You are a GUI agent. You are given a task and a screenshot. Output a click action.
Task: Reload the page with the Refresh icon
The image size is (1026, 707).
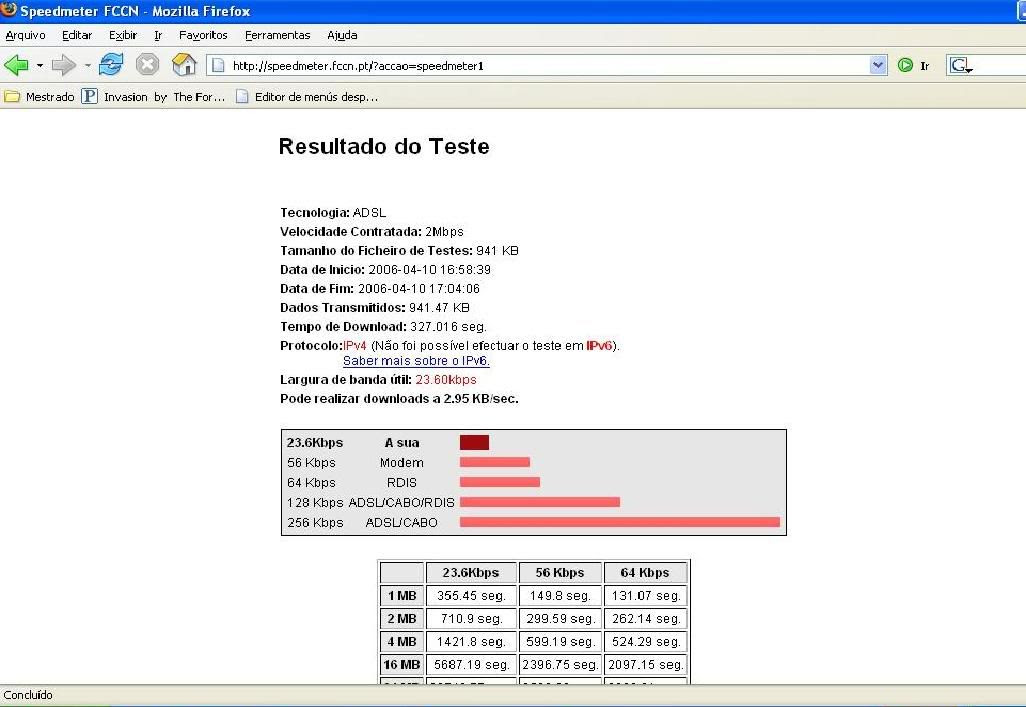click(x=111, y=64)
